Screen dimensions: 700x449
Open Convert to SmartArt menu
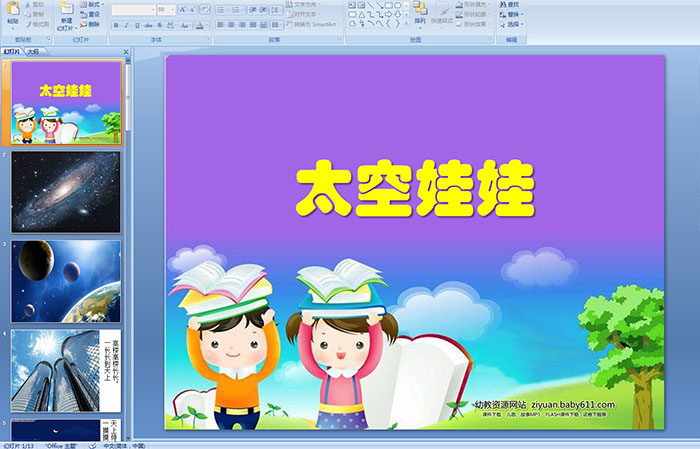click(x=313, y=24)
